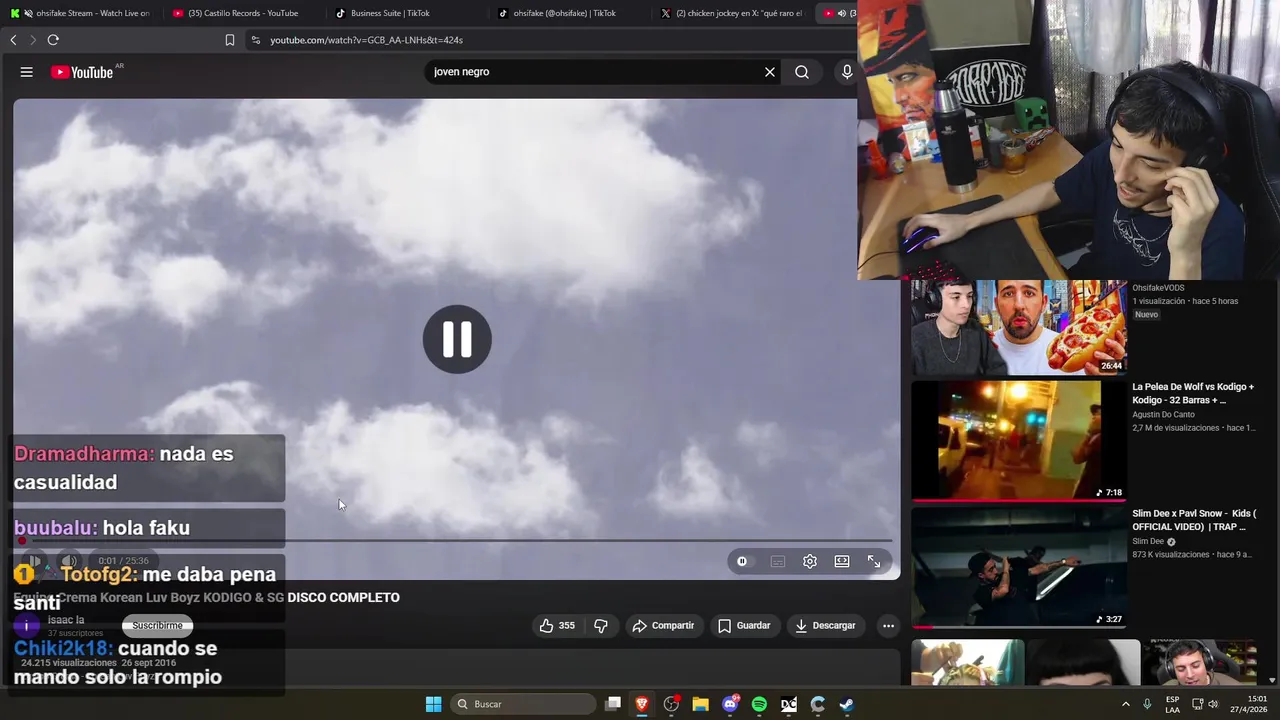Share the video with Compartir
Viewport: 1280px width, 720px height.
(x=663, y=626)
